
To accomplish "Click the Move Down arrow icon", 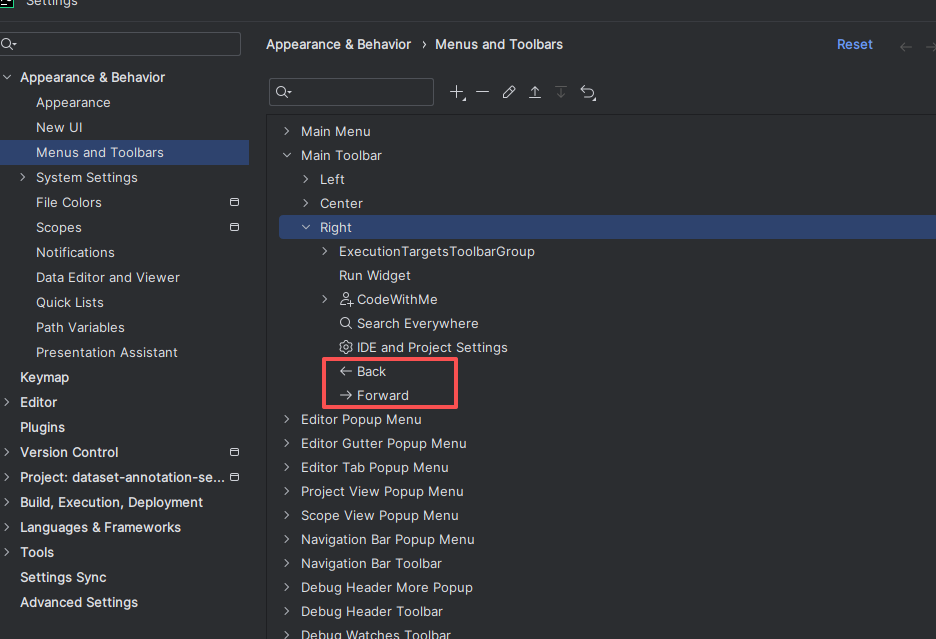I will 561,92.
